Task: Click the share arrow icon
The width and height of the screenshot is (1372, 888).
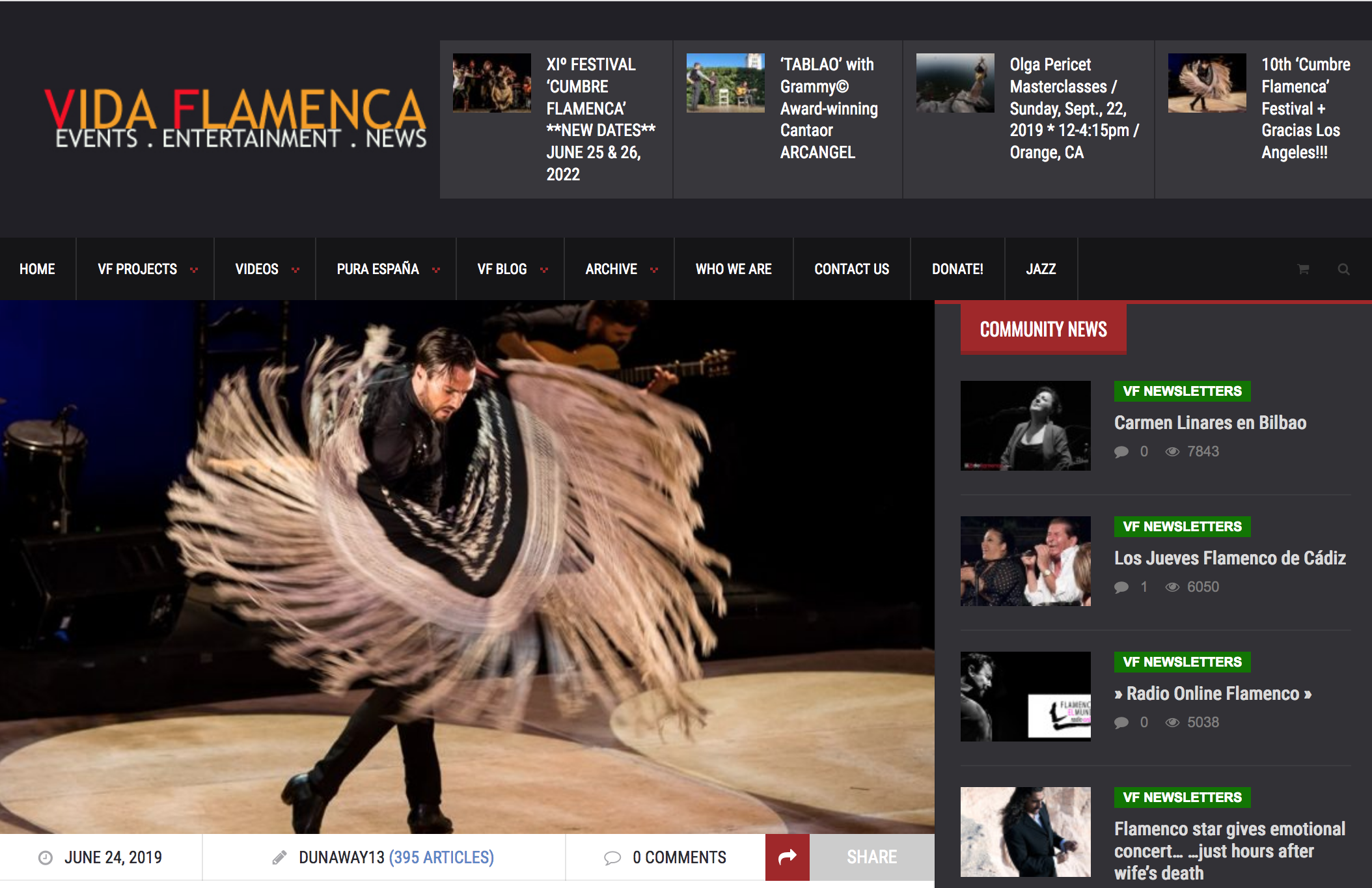Action: [x=788, y=857]
